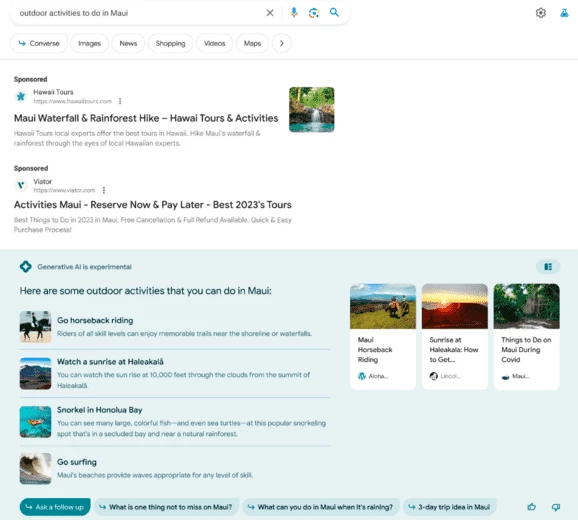The width and height of the screenshot is (578, 520).
Task: Select '3-day trip idea in Maui' suggestion
Action: [450, 507]
